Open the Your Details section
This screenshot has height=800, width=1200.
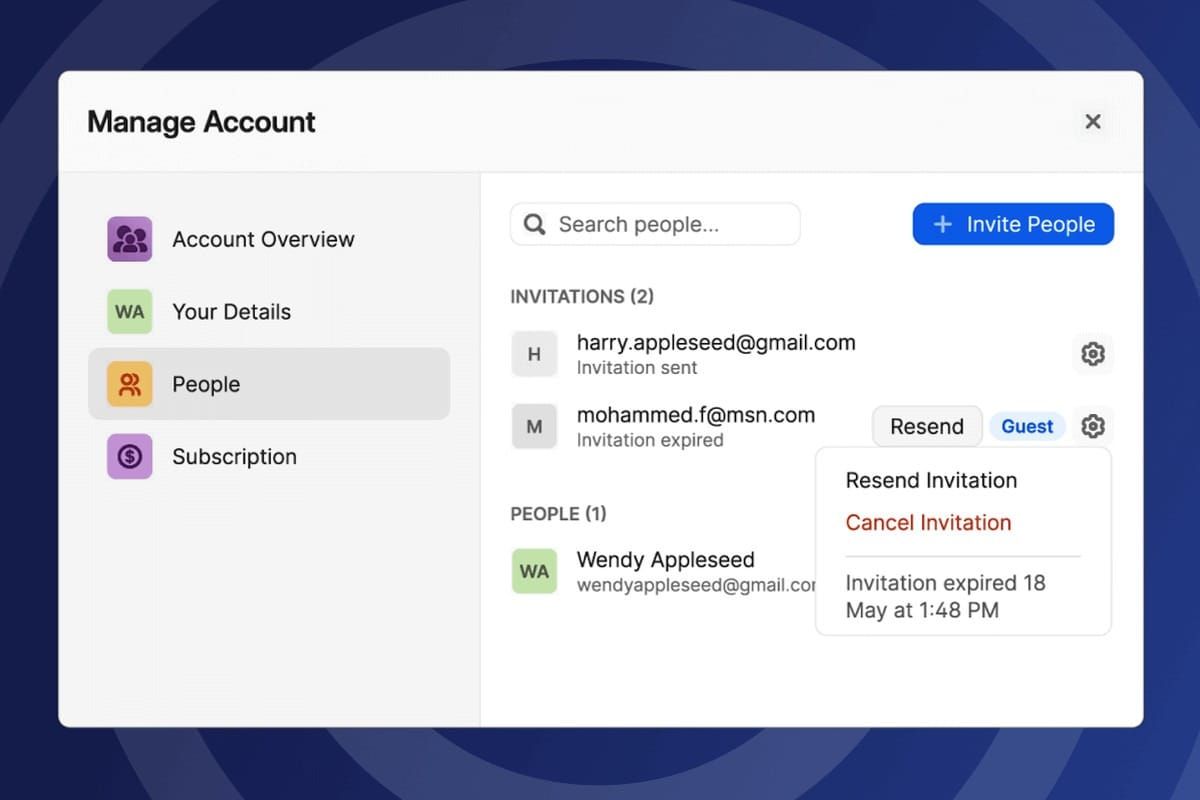(x=232, y=311)
